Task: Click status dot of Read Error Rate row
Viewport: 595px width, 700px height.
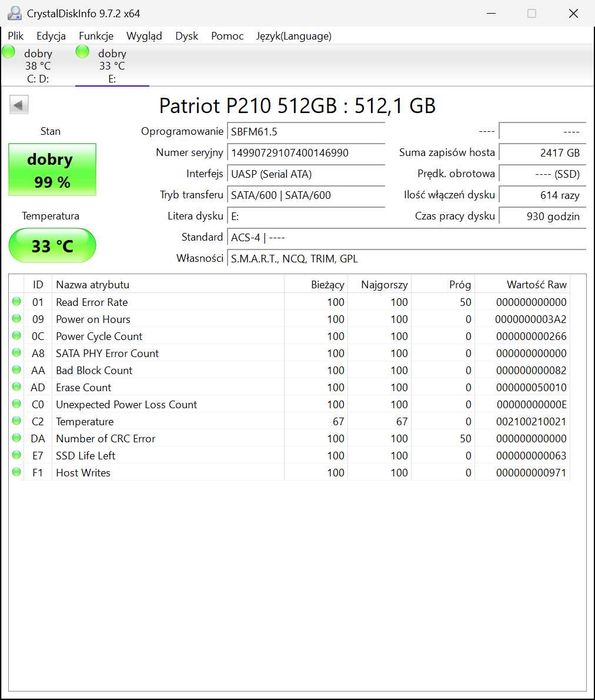Action: click(x=17, y=302)
